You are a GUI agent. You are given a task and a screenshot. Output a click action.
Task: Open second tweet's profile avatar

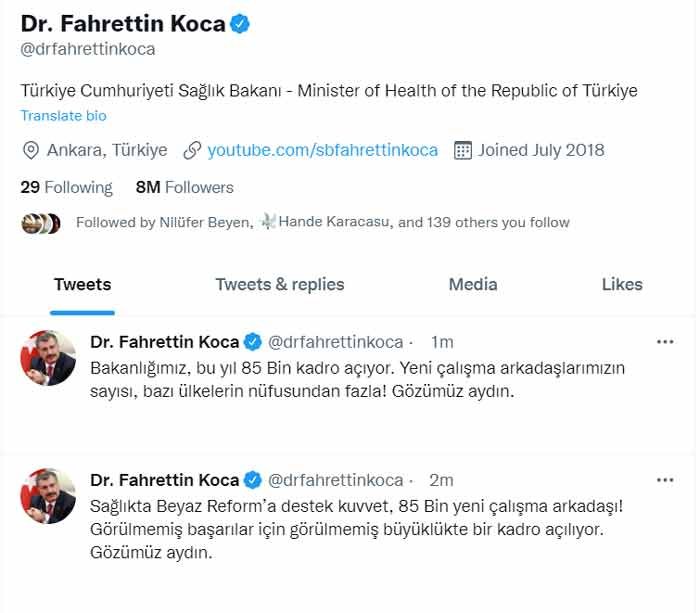[x=48, y=496]
